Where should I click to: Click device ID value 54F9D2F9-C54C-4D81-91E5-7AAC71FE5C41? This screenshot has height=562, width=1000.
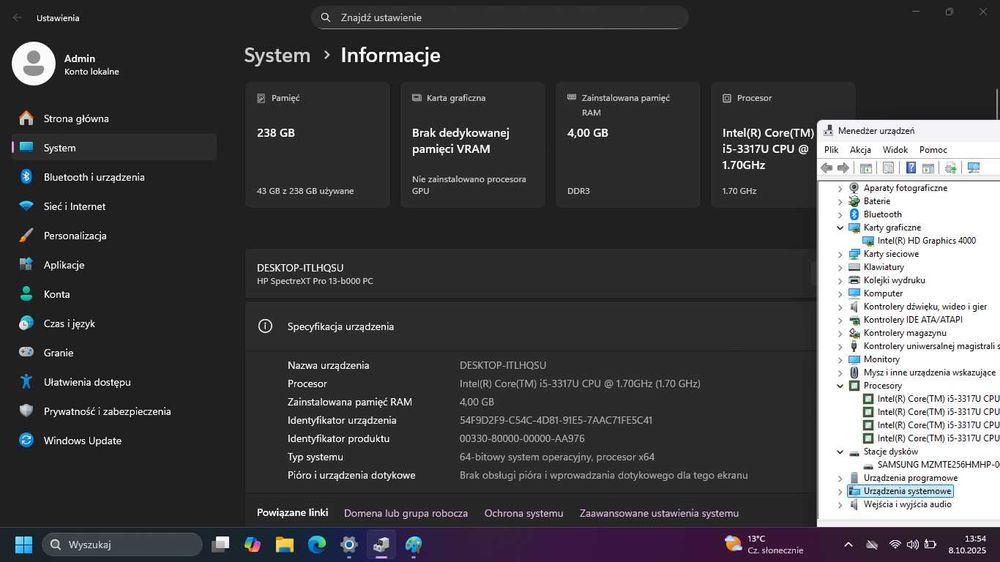pos(555,420)
